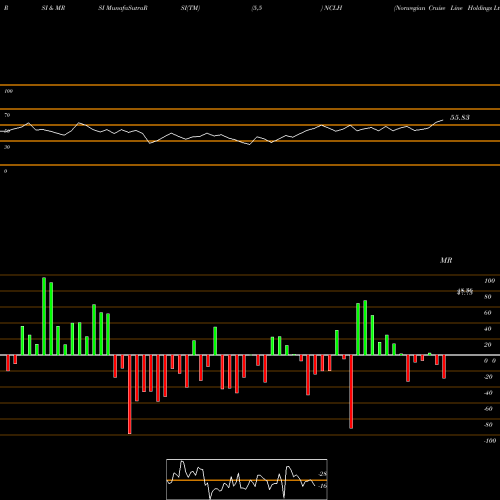The height and width of the screenshot is (500, 500).
Task: Click the longest red MR histogram bar
Action: pos(130,394)
